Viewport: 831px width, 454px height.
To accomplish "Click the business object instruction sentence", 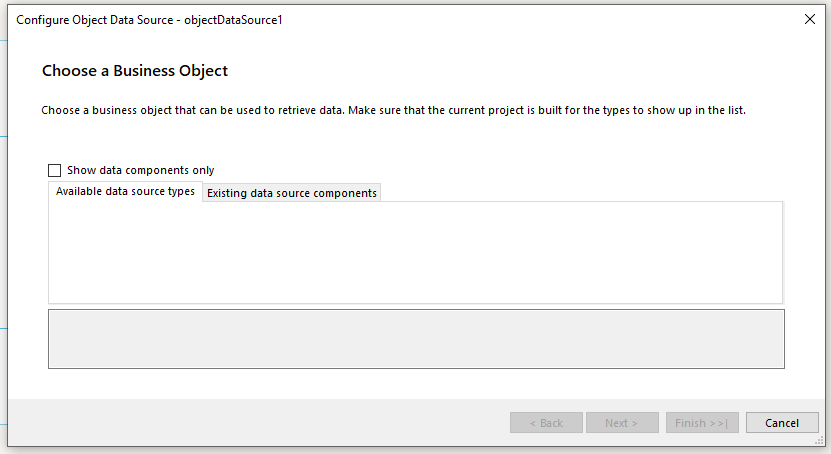I will (x=393, y=110).
